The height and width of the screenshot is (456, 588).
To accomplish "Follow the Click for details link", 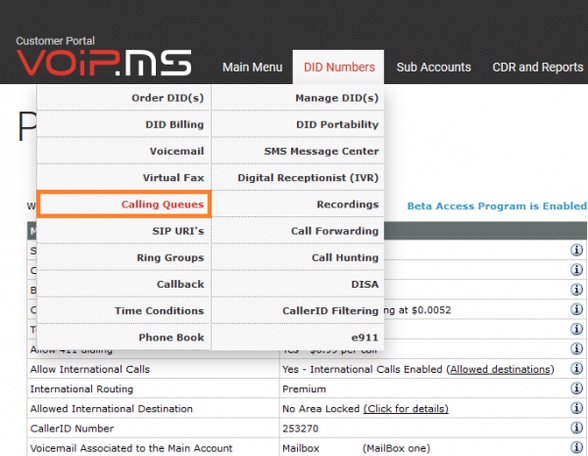I will [406, 409].
